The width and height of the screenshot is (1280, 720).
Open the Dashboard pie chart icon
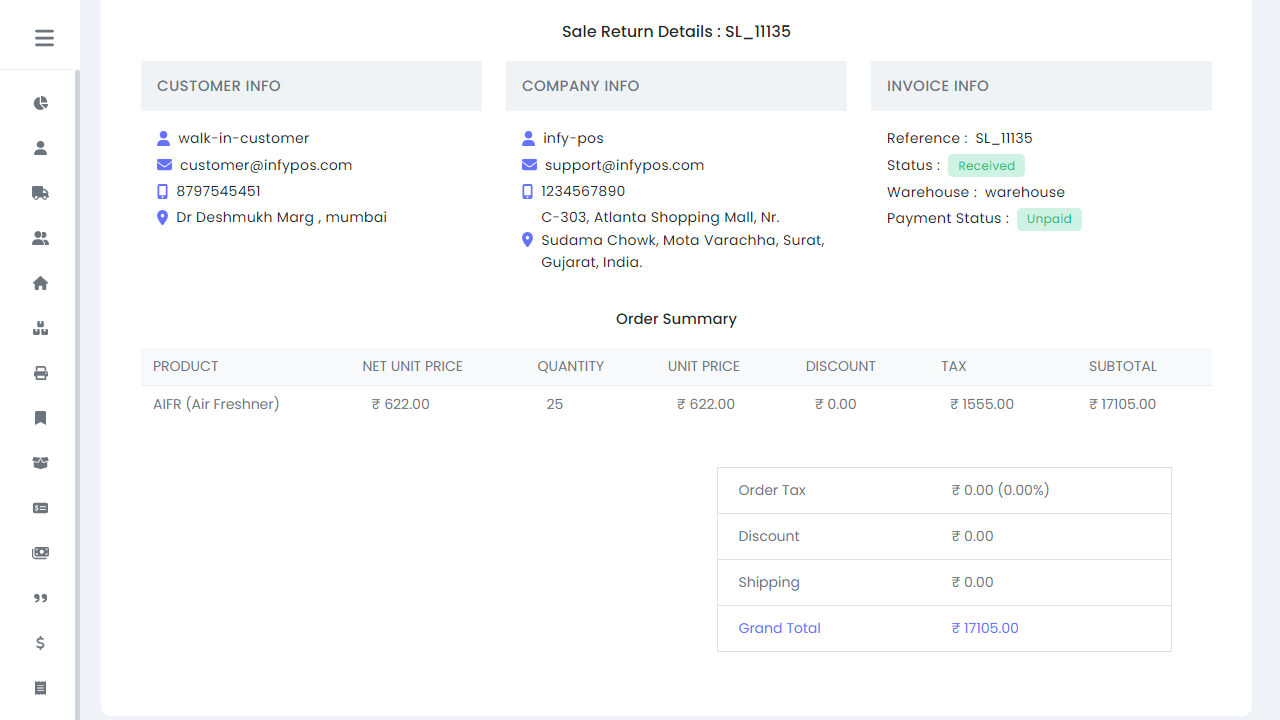(x=40, y=103)
